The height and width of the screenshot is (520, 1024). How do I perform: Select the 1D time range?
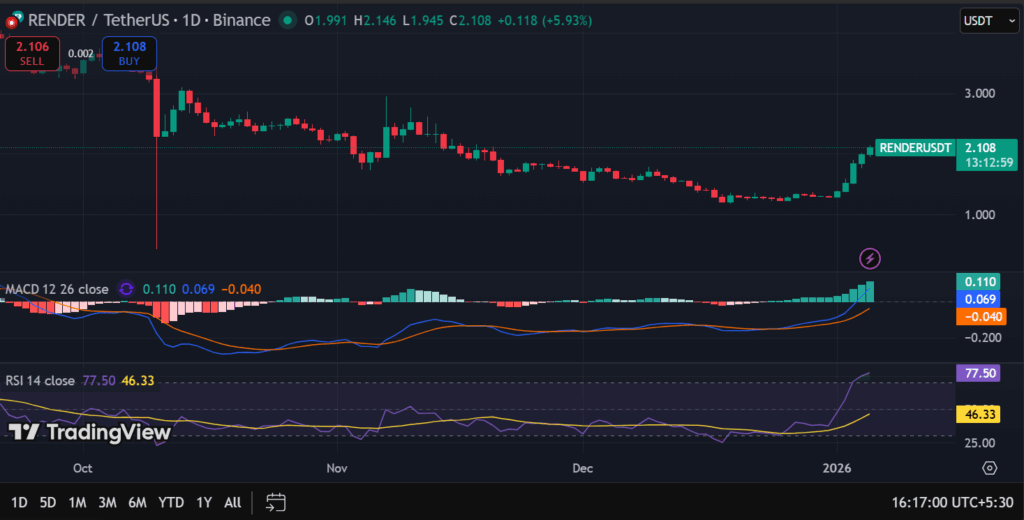tap(19, 502)
